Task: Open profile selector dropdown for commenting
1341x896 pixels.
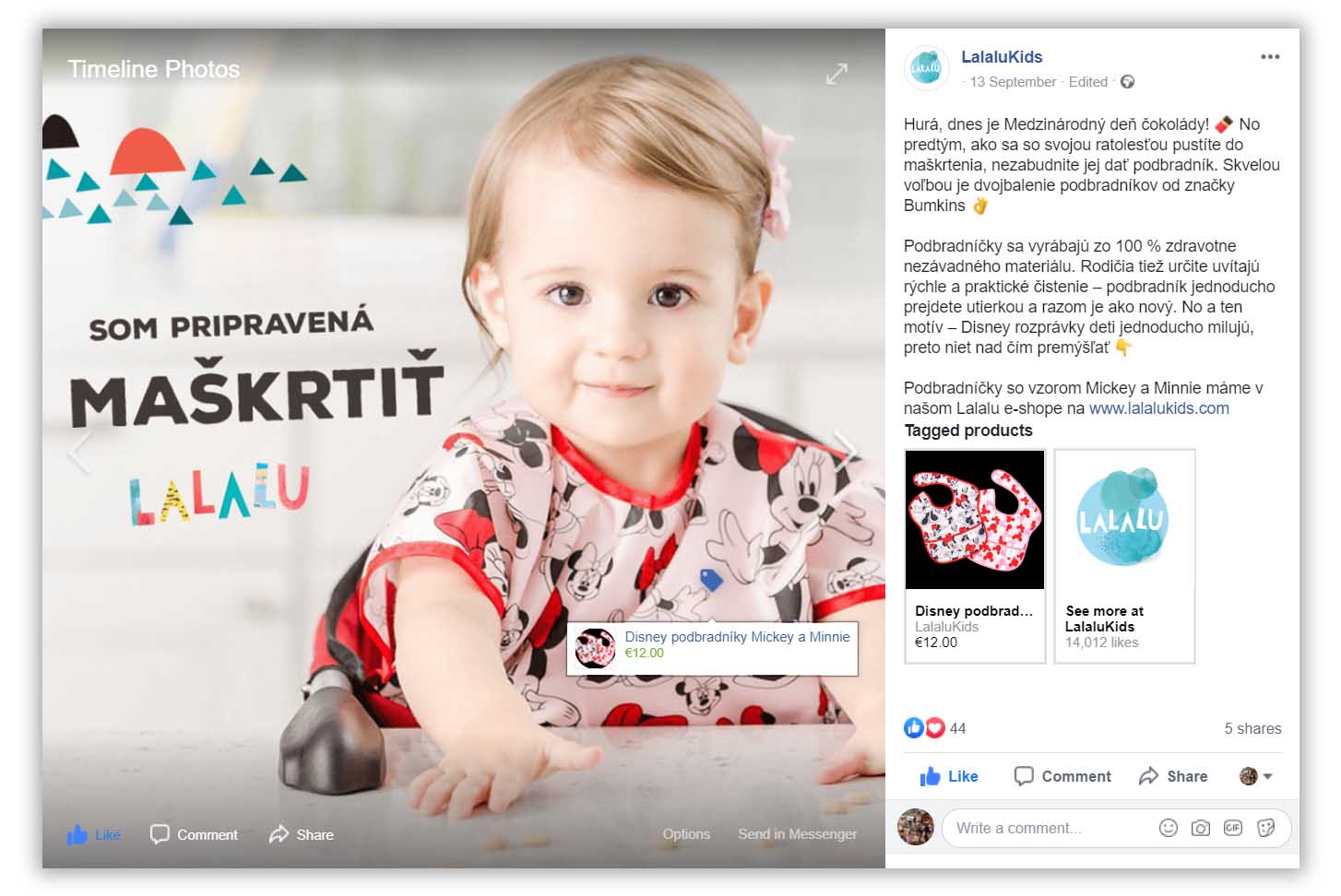Action: click(x=1256, y=776)
